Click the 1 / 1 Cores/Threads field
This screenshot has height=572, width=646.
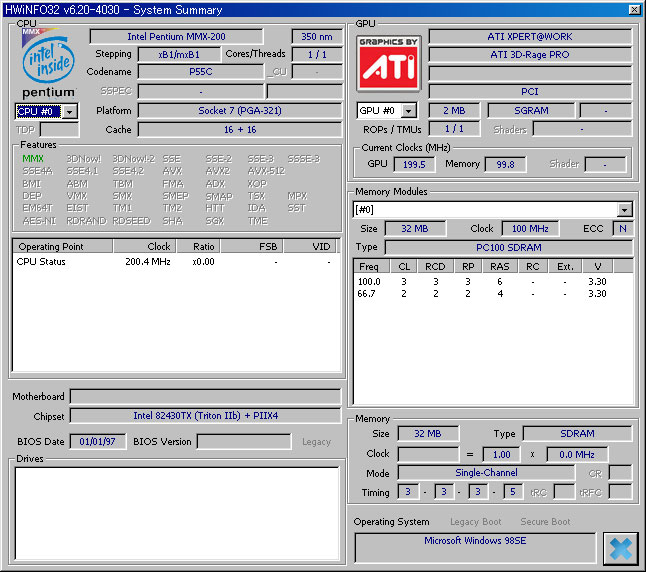point(317,54)
